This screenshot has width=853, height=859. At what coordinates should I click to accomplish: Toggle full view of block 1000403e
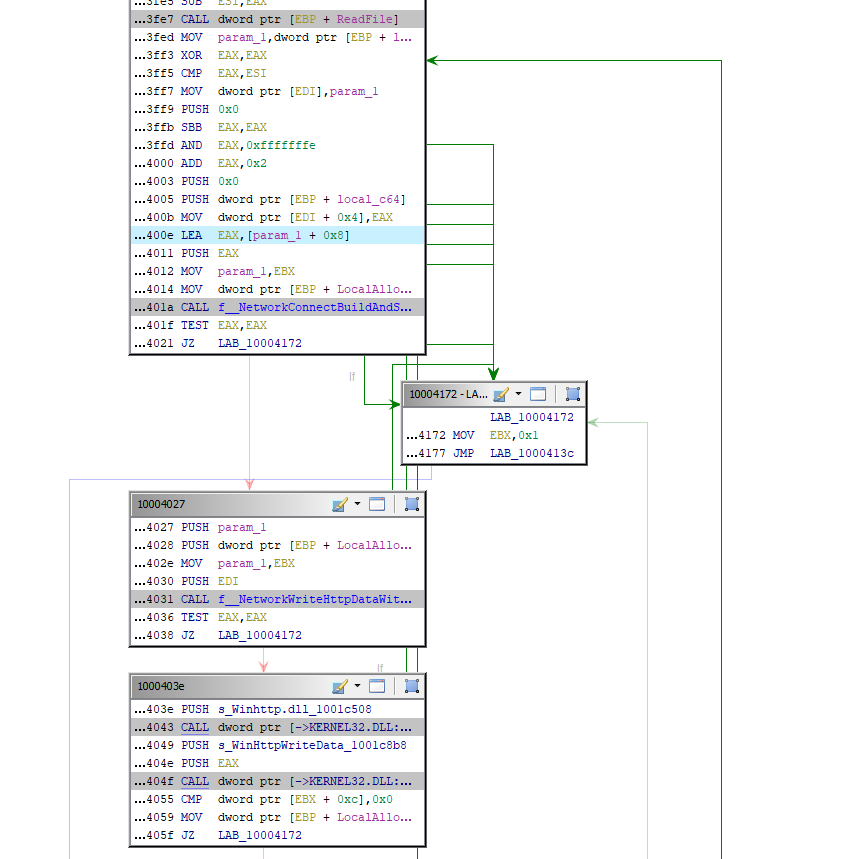[x=377, y=686]
